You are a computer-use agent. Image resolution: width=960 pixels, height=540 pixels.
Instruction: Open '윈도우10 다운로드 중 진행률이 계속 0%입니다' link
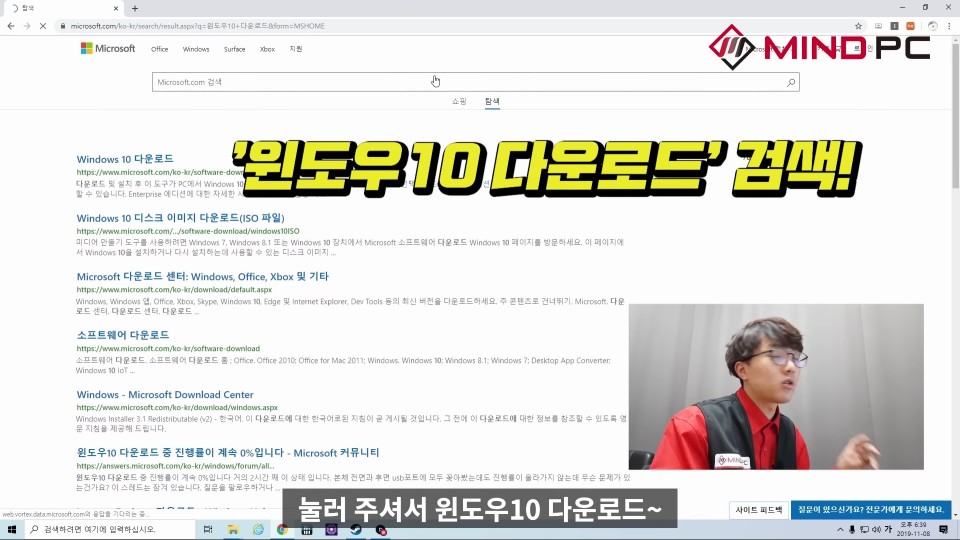(x=228, y=452)
